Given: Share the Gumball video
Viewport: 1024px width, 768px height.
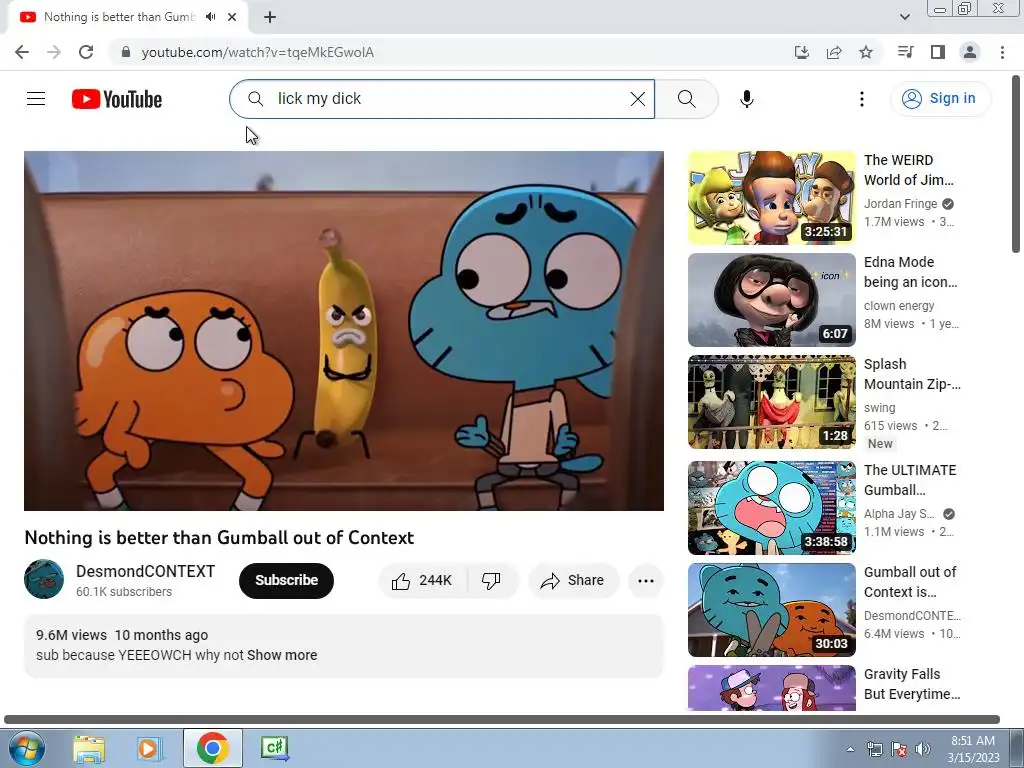Looking at the screenshot, I should coord(573,581).
